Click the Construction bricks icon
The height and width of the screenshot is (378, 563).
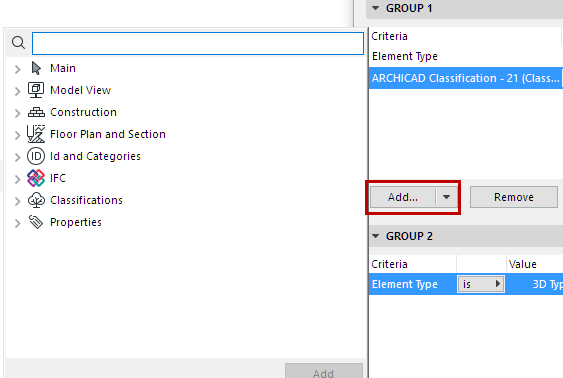coord(36,112)
